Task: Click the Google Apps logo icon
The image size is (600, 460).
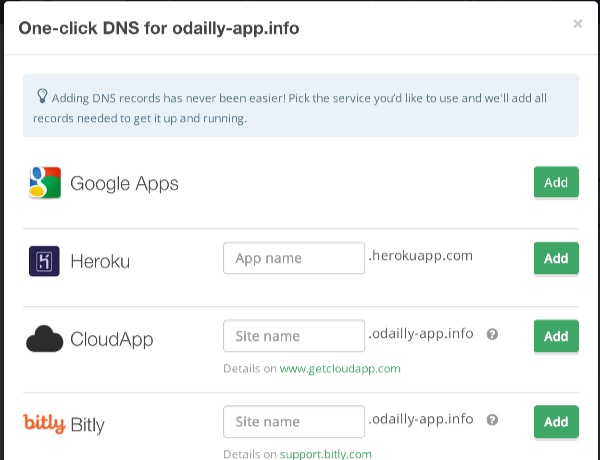Action: pos(45,183)
